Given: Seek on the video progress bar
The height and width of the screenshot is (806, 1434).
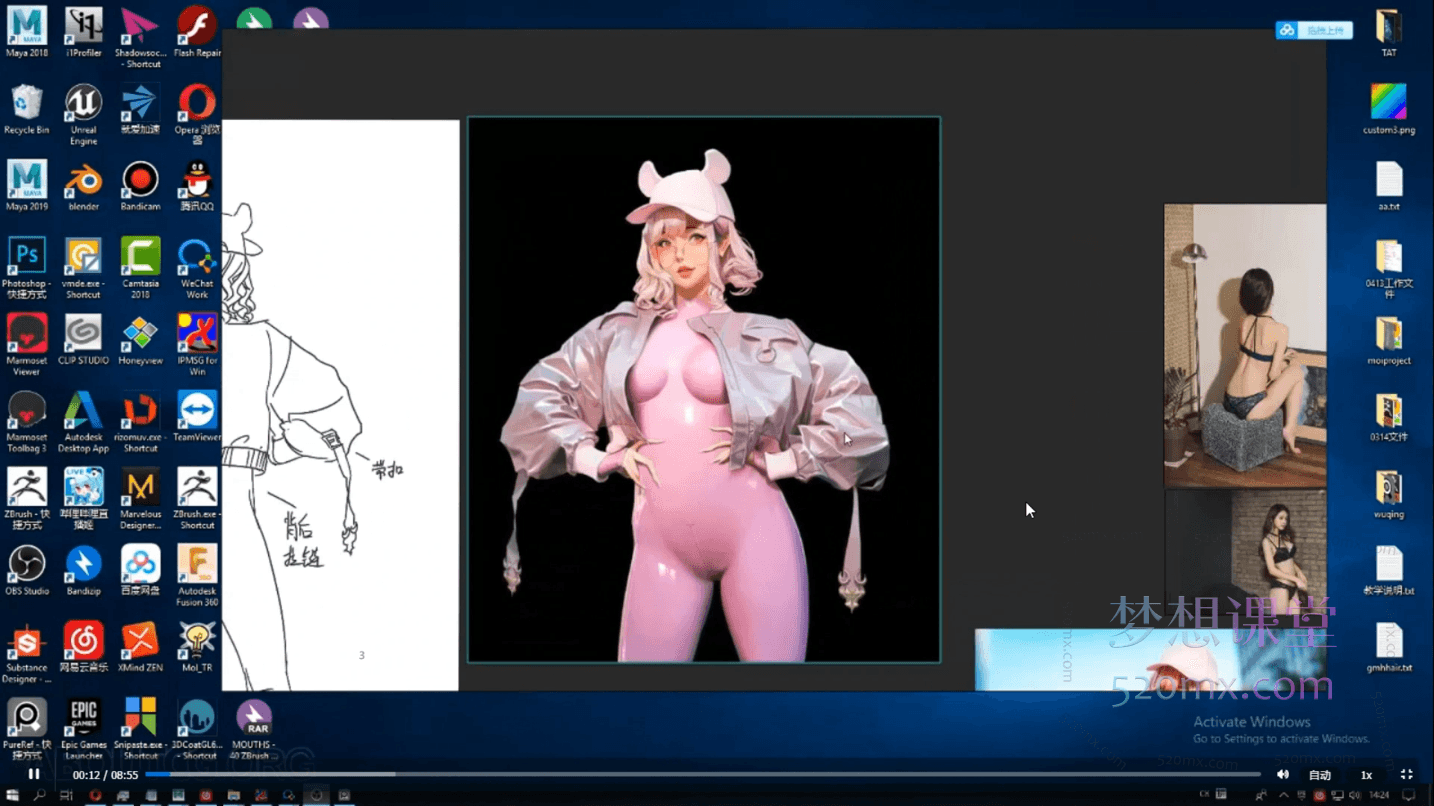Looking at the screenshot, I should 700,774.
